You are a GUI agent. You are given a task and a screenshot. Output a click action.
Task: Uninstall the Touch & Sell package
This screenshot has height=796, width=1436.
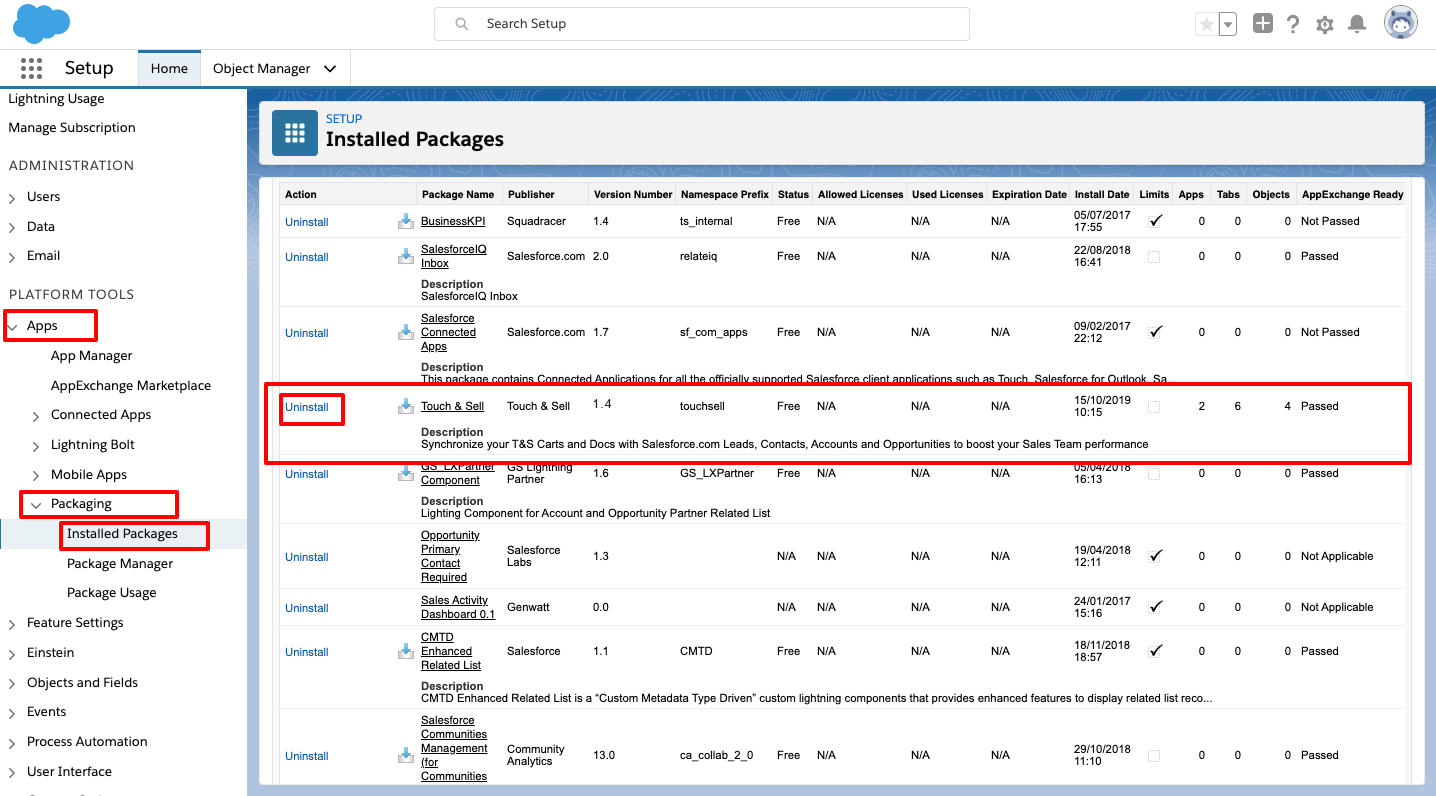point(307,407)
